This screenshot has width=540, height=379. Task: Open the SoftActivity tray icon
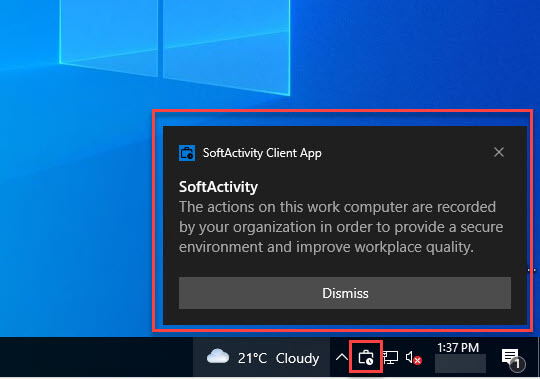[x=366, y=357]
